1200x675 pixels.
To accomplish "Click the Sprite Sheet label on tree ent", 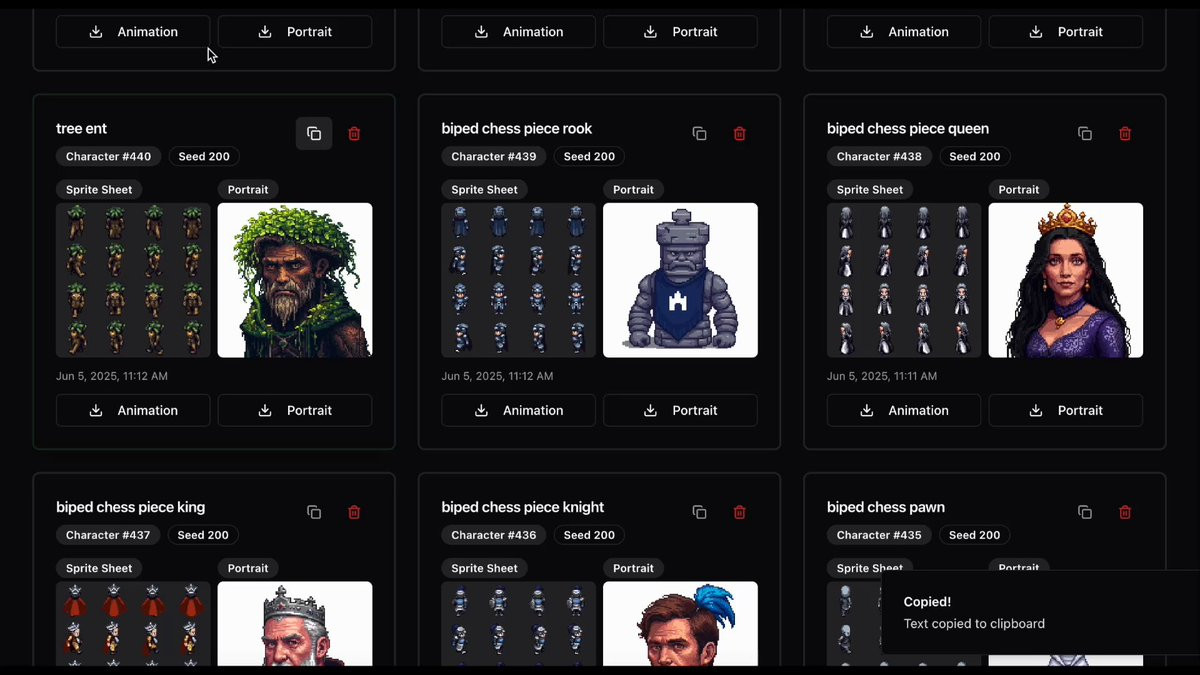I will point(99,189).
